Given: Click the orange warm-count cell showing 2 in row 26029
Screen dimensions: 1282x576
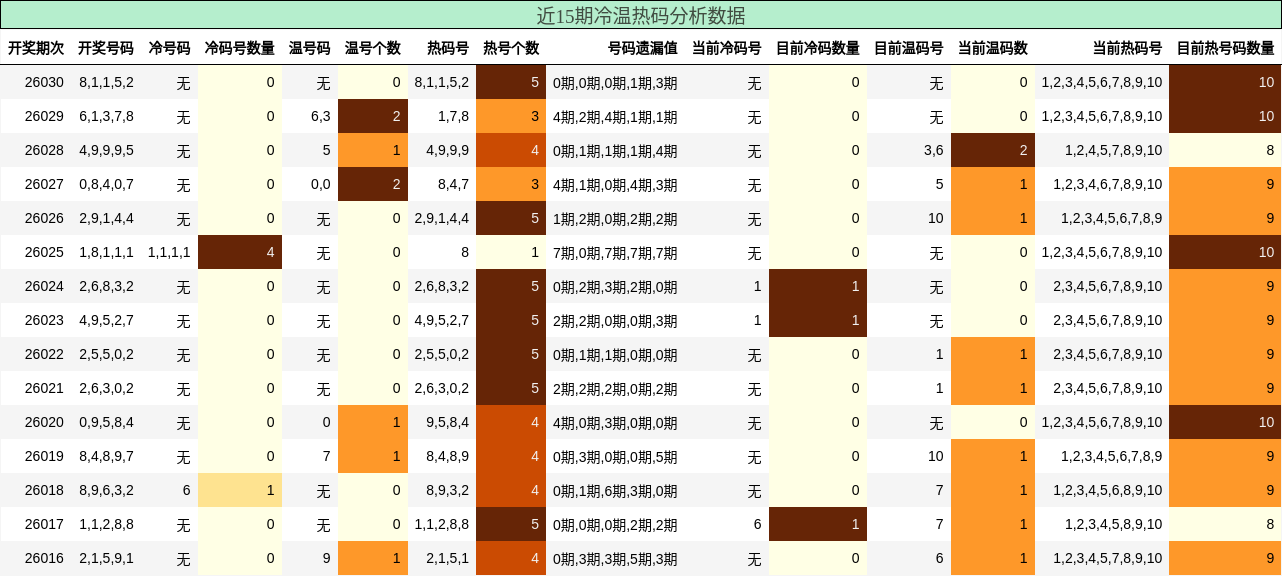Looking at the screenshot, I should [373, 116].
